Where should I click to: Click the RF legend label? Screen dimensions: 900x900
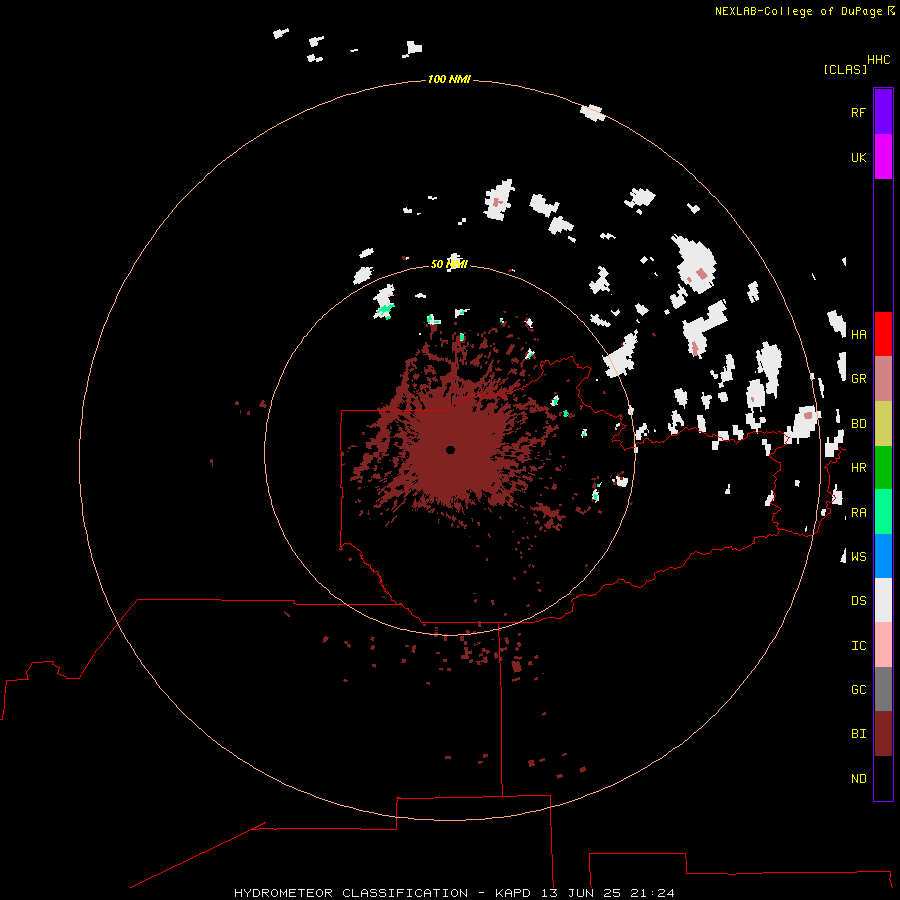[x=858, y=112]
